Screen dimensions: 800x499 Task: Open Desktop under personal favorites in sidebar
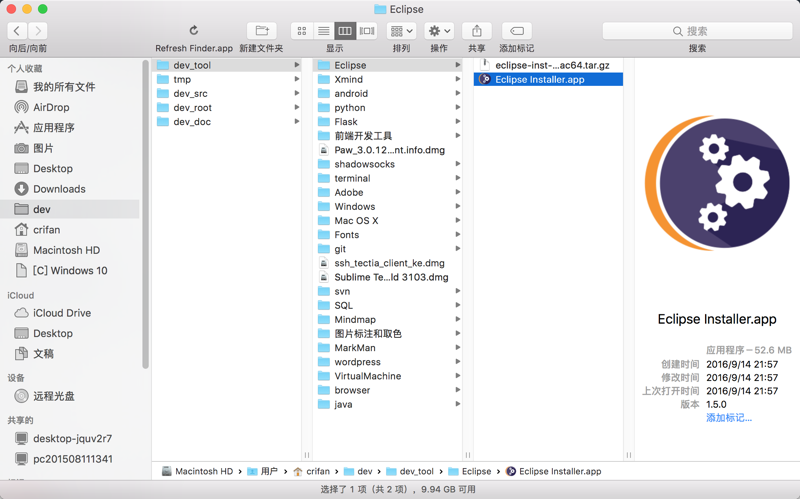69,168
